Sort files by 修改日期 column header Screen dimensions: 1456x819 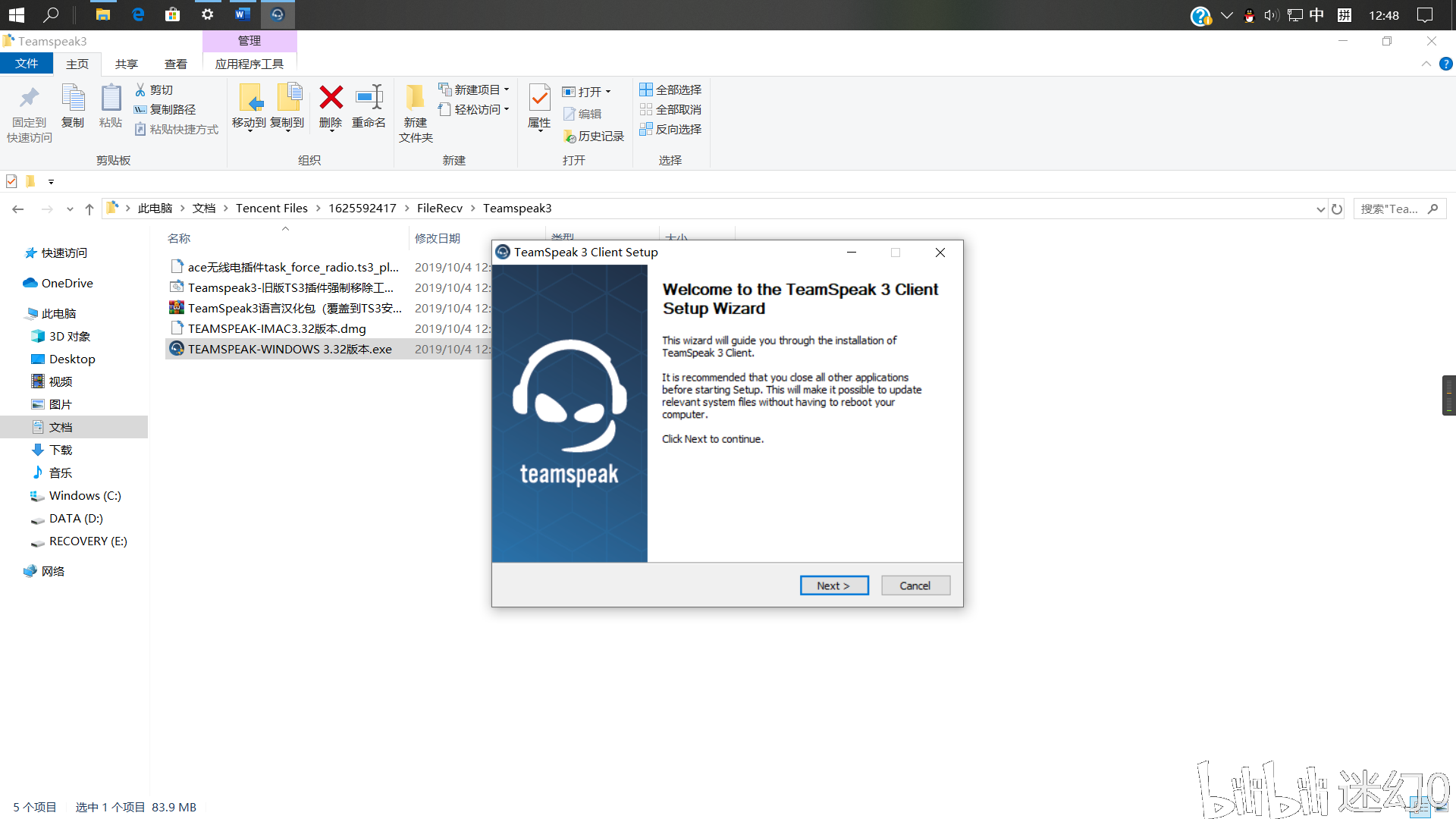coord(438,238)
